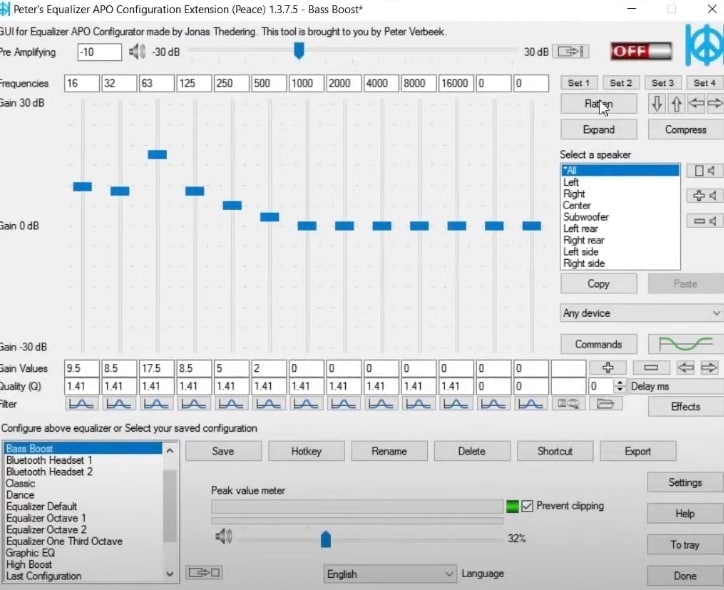Select Set 4 preset slot
The width and height of the screenshot is (724, 590).
(x=705, y=83)
